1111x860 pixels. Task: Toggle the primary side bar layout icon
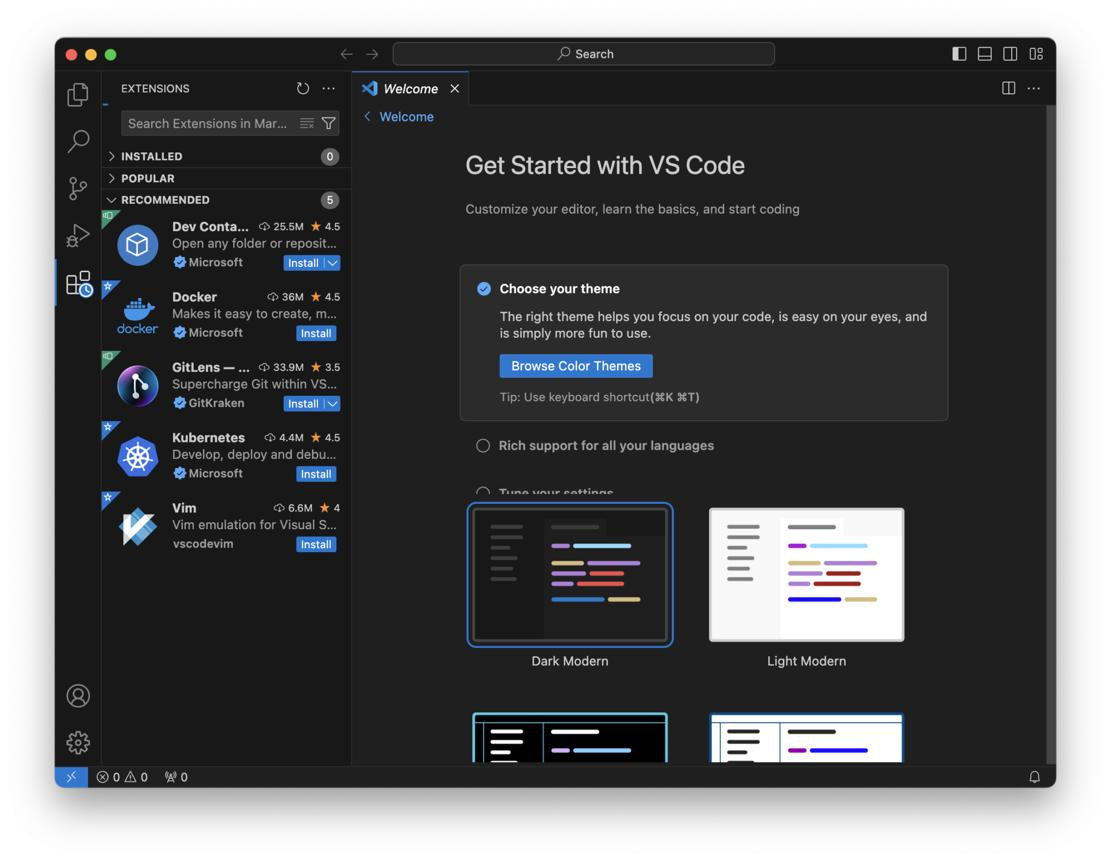click(959, 54)
